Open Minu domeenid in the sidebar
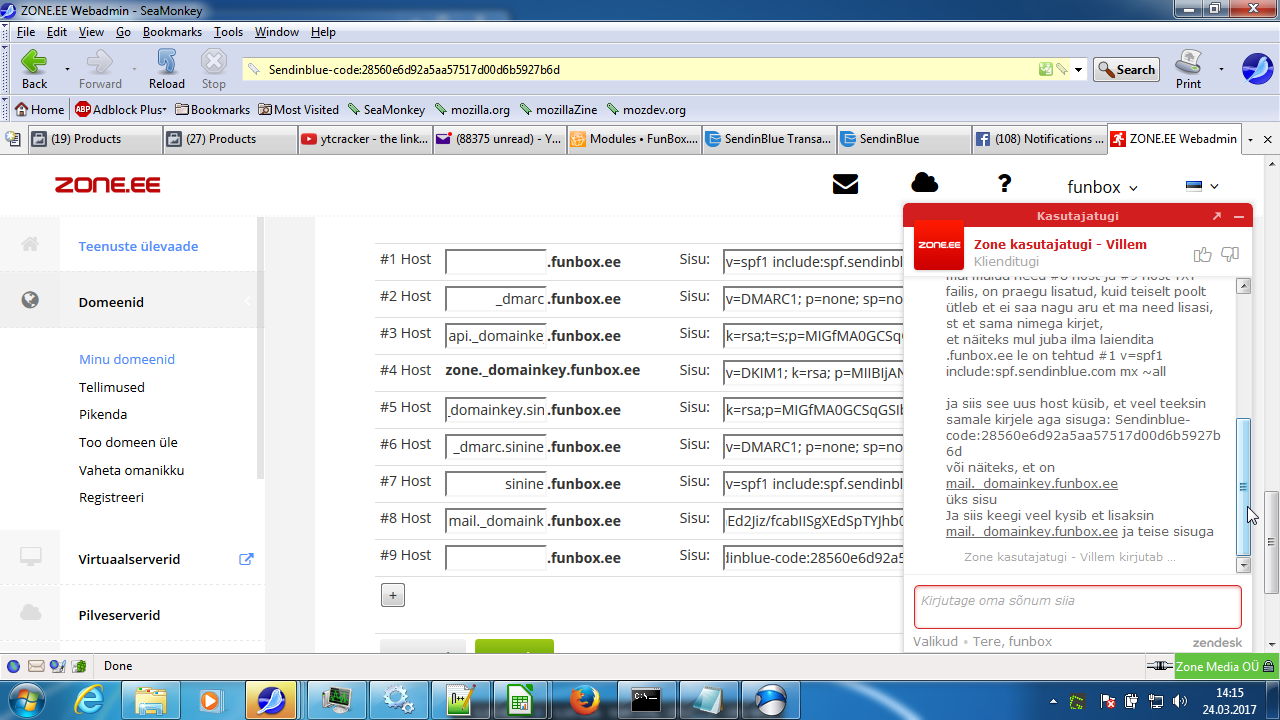 pos(127,359)
